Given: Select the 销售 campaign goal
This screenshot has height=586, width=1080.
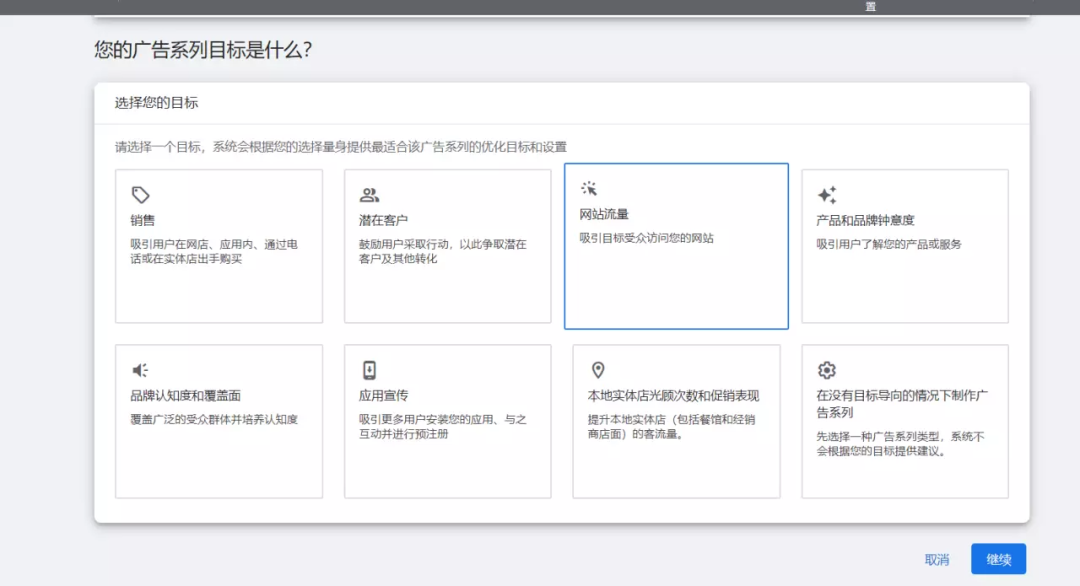Looking at the screenshot, I should 218,245.
